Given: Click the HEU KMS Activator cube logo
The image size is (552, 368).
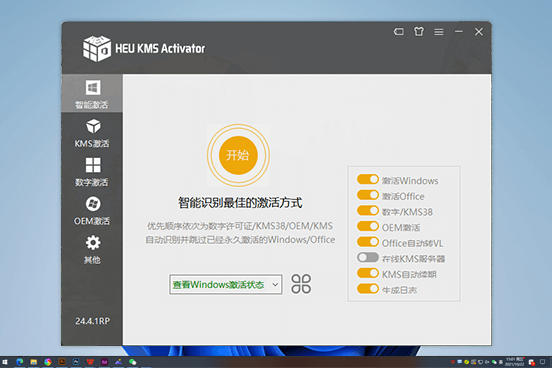Looking at the screenshot, I should point(97,49).
